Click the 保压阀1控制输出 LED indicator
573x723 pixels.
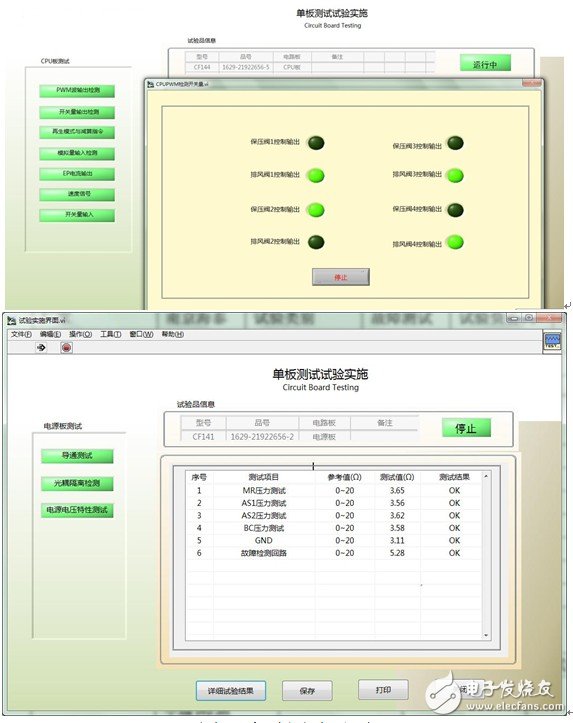click(x=316, y=142)
